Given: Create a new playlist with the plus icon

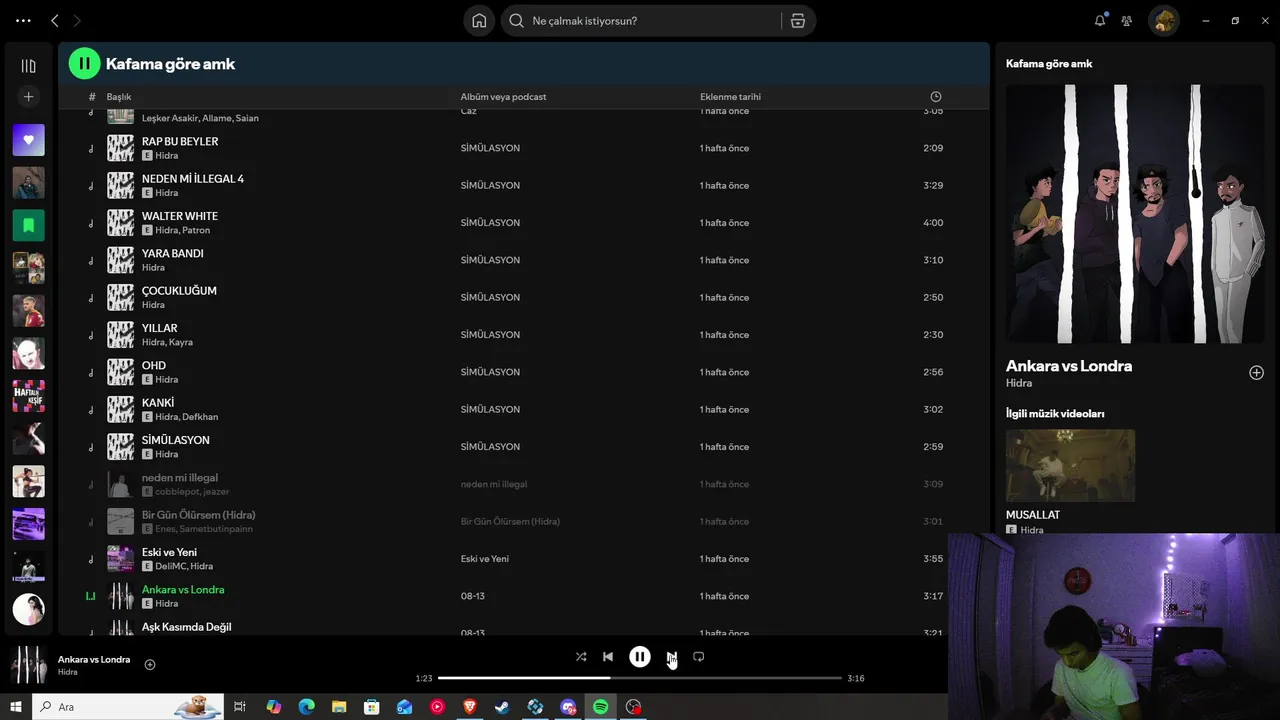Looking at the screenshot, I should pyautogui.click(x=28, y=97).
